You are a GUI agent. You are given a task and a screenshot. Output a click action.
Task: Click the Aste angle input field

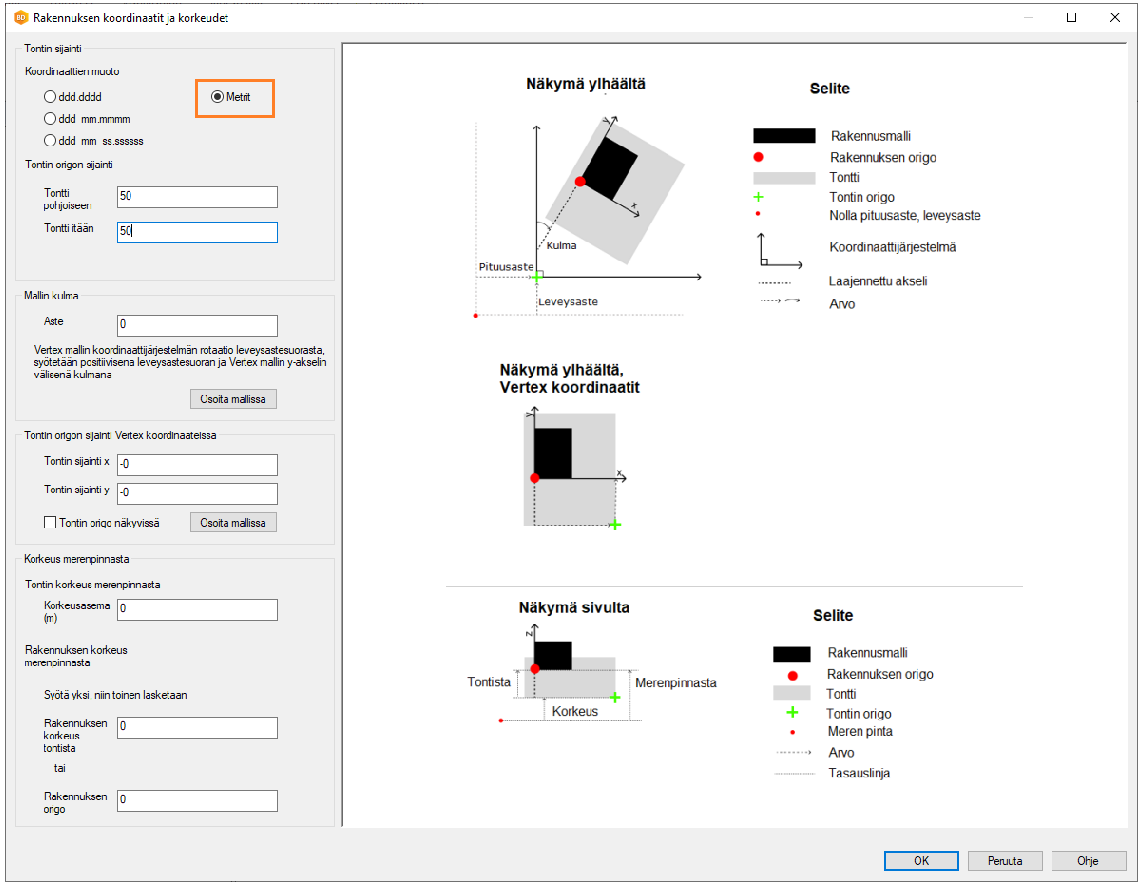pos(197,325)
